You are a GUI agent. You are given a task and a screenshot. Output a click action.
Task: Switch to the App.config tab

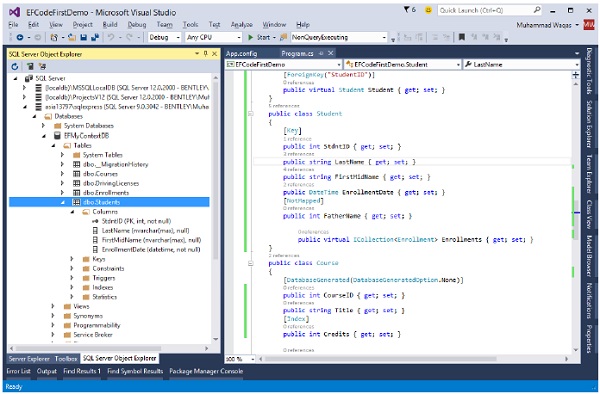(x=242, y=54)
